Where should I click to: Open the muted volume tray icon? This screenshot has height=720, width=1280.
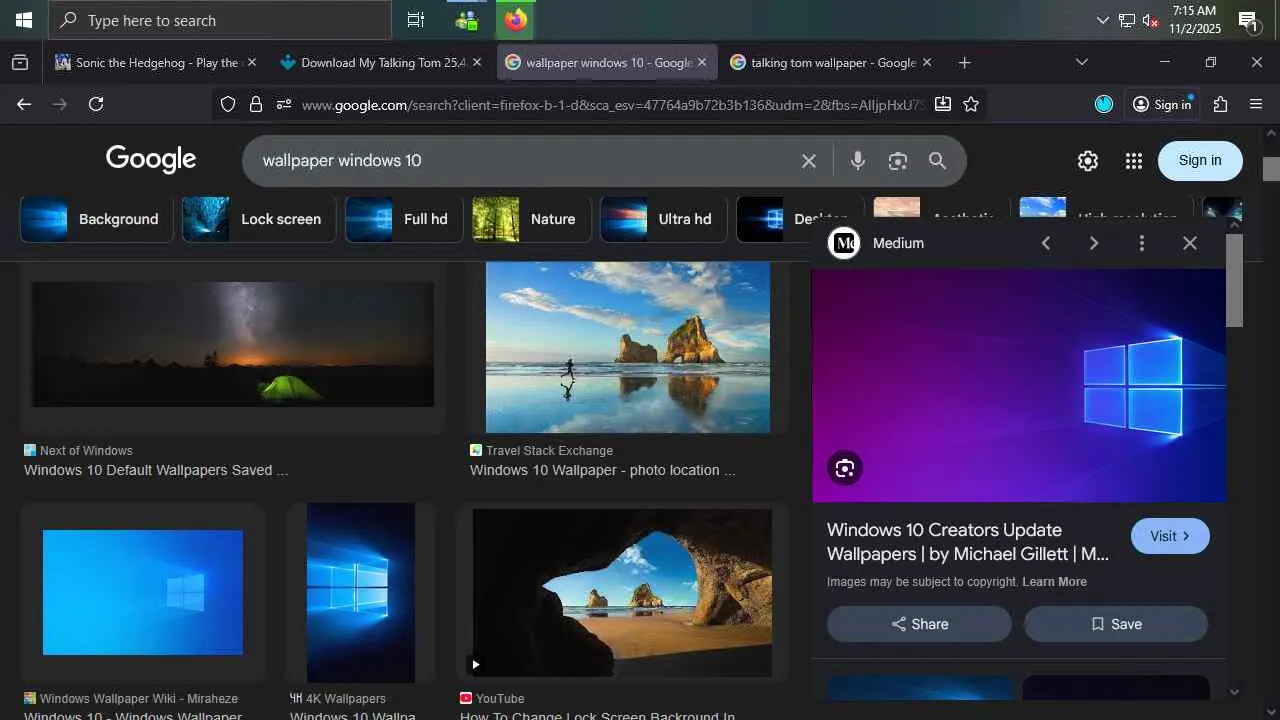click(1150, 20)
